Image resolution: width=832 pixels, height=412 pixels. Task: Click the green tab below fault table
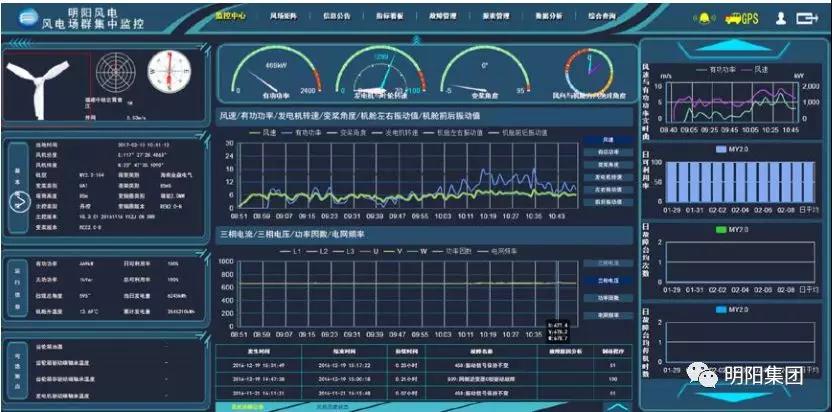(x=244, y=407)
